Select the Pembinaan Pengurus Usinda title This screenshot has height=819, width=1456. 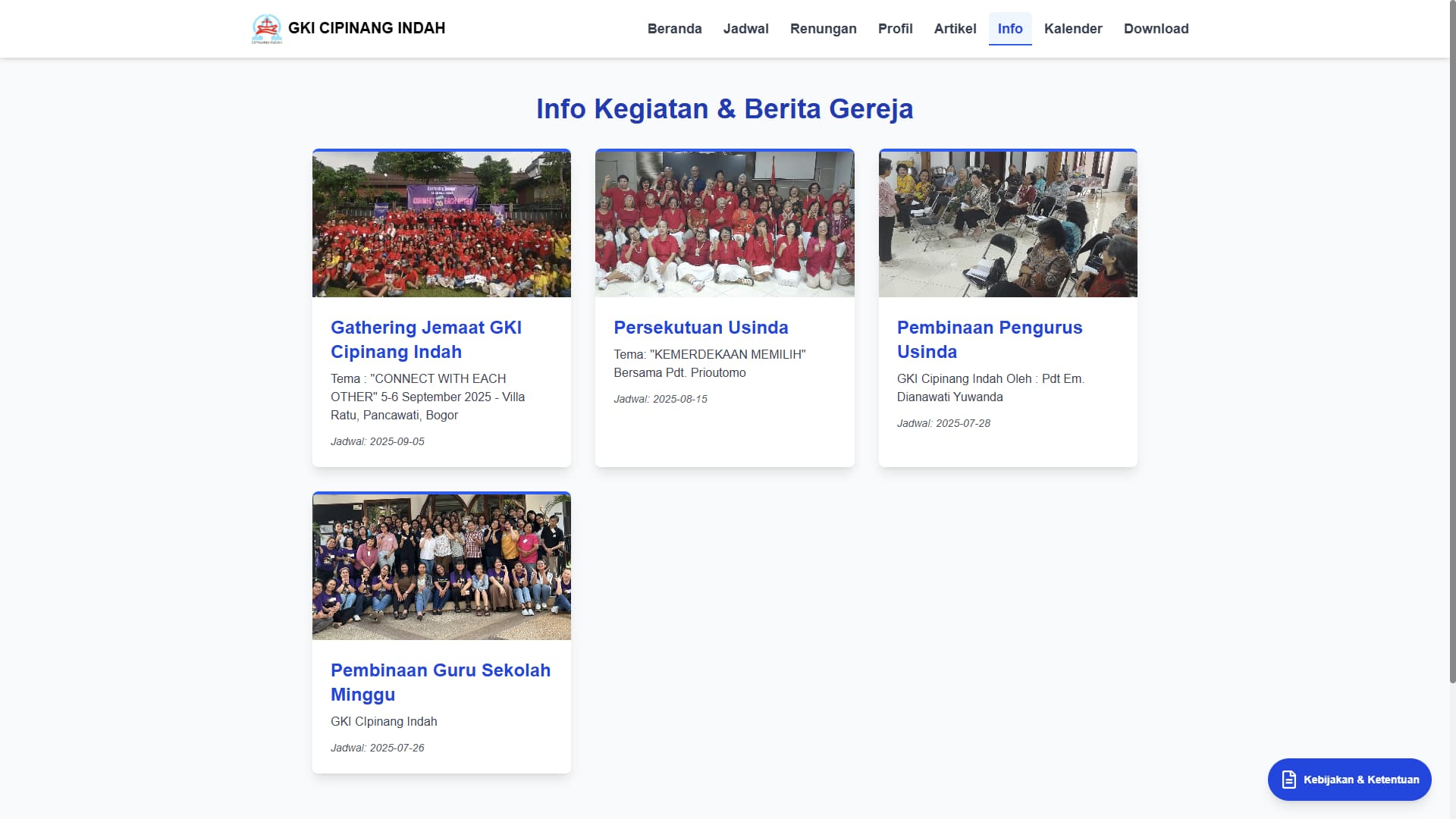point(989,340)
